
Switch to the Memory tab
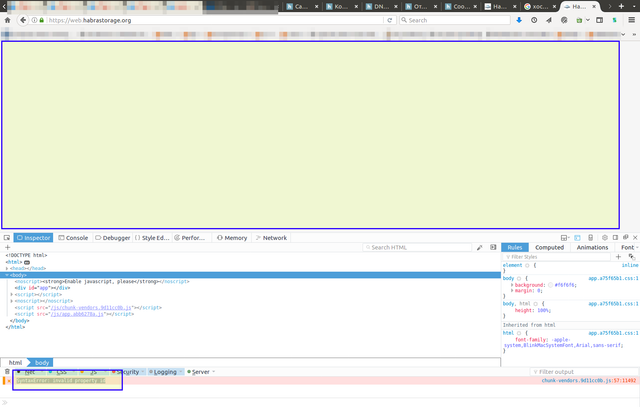click(x=232, y=238)
